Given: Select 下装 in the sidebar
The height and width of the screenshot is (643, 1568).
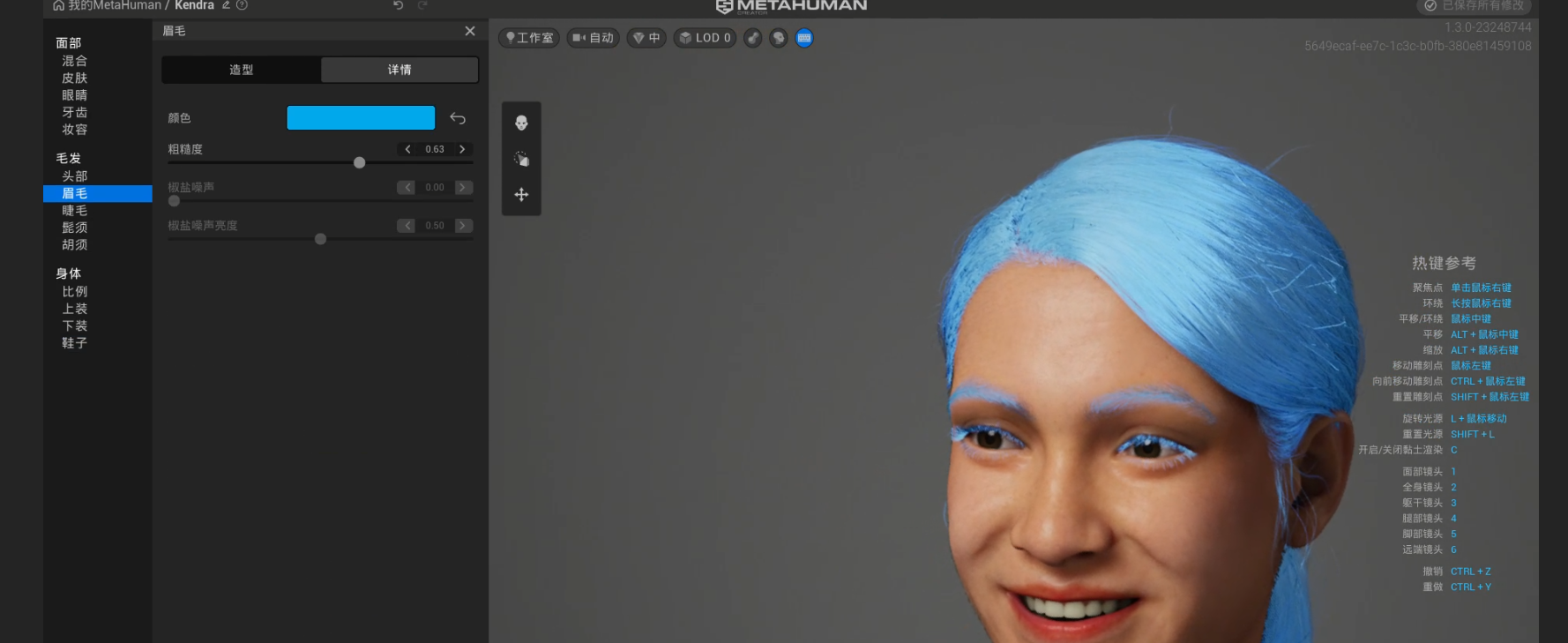Looking at the screenshot, I should pyautogui.click(x=74, y=325).
